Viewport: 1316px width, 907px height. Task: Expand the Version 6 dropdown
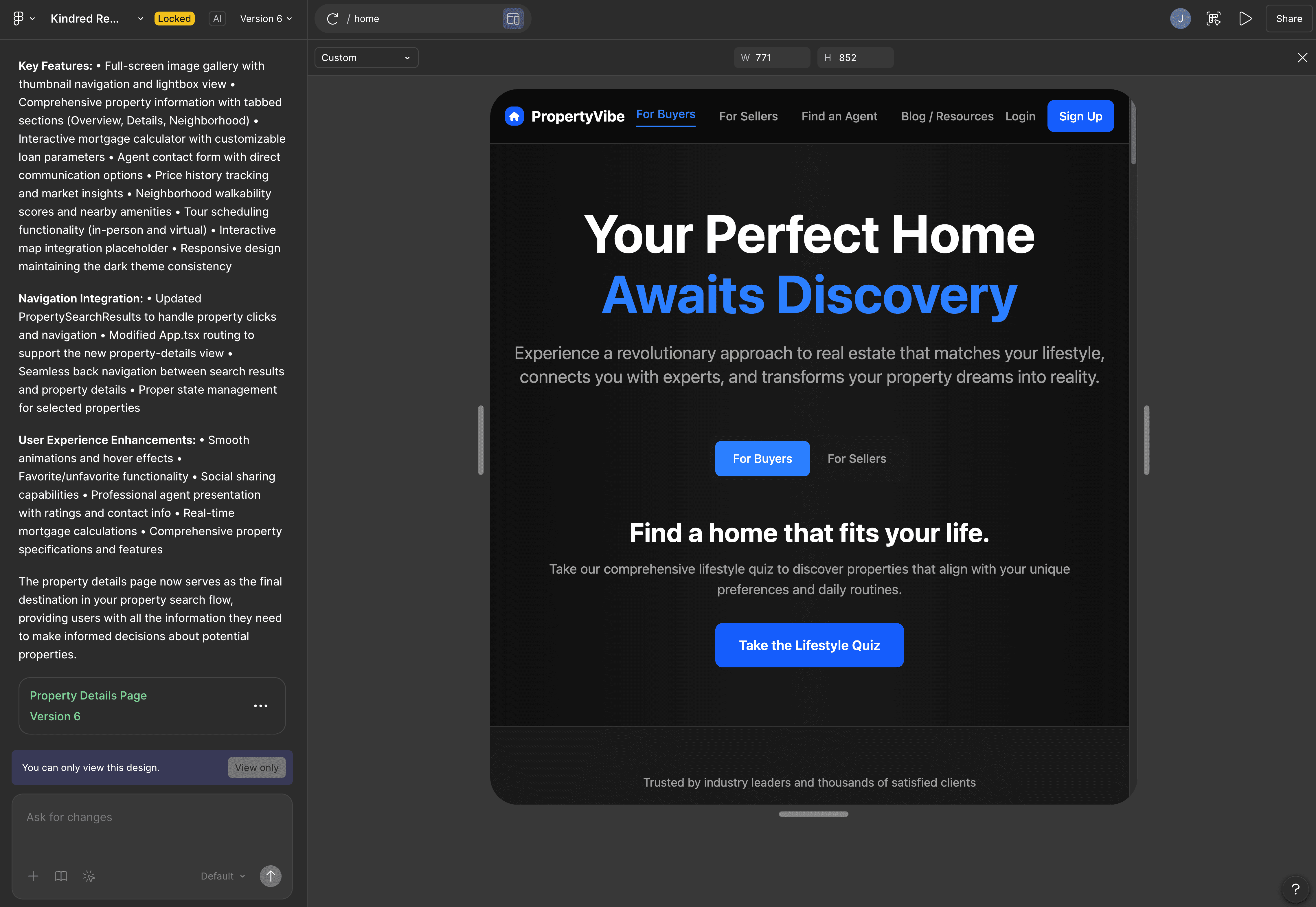[x=266, y=19]
